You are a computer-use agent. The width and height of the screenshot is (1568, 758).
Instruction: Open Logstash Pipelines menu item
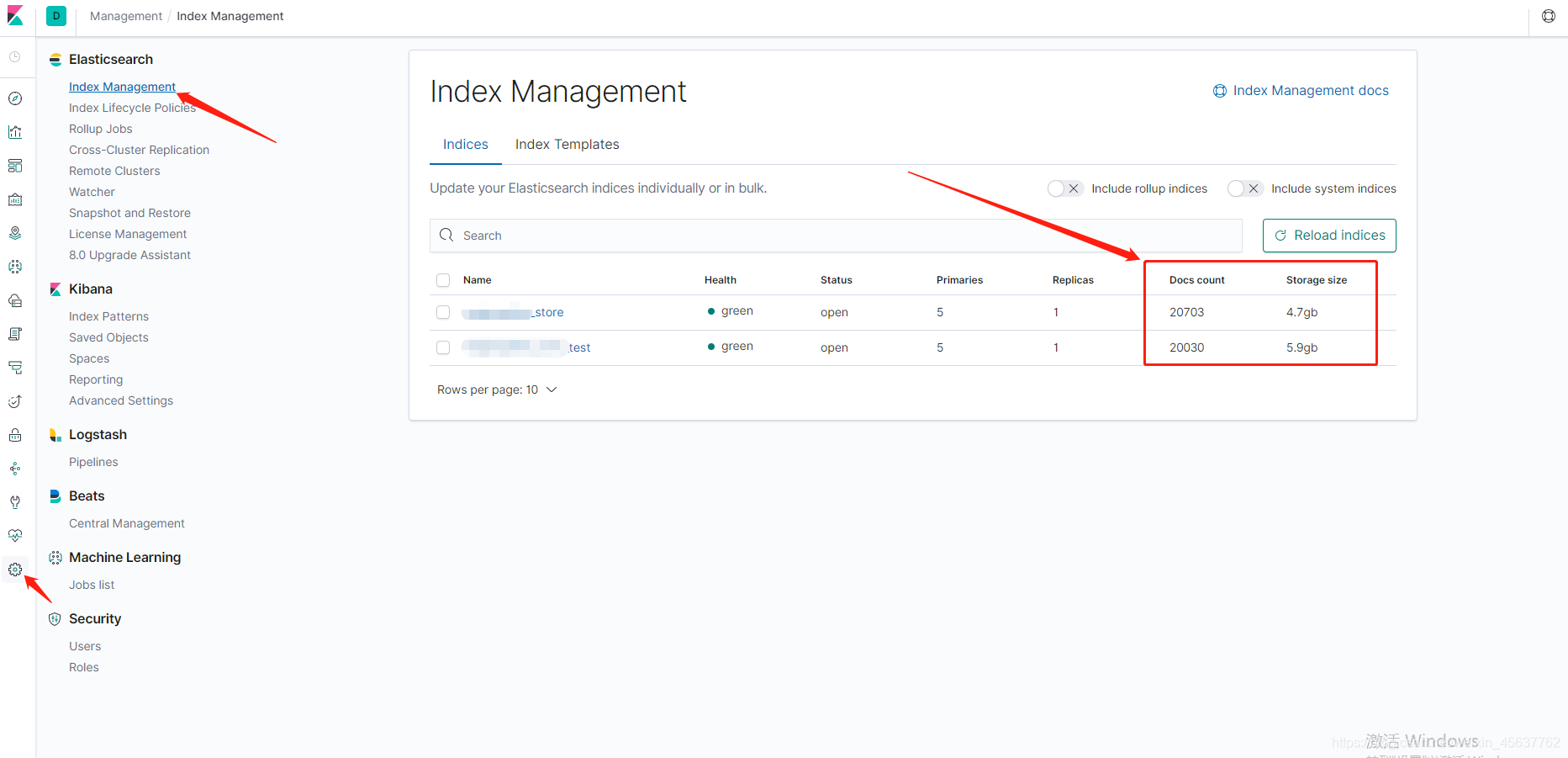pyautogui.click(x=93, y=462)
